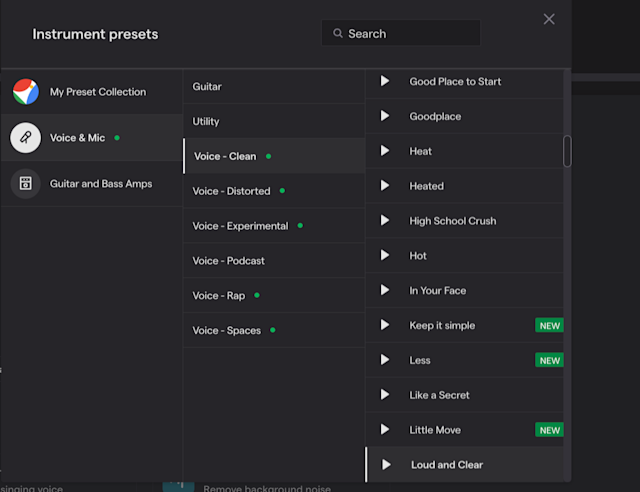The height and width of the screenshot is (492, 640).
Task: Click the green dot beside Voice - Experimental
Action: 300,225
